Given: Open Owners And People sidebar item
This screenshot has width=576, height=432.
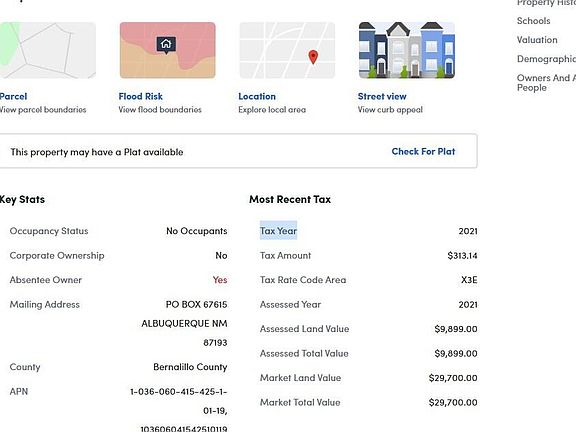Looking at the screenshot, I should [x=546, y=83].
